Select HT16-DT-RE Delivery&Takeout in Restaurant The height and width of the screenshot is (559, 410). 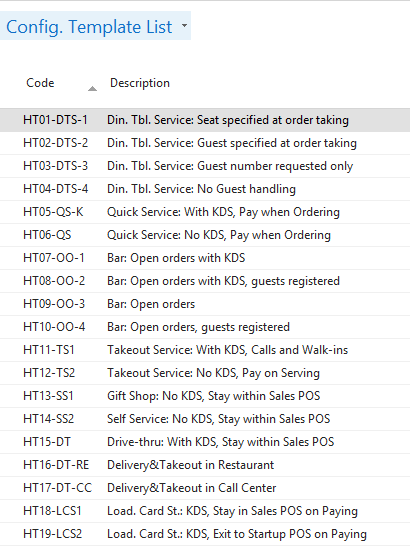205,465
